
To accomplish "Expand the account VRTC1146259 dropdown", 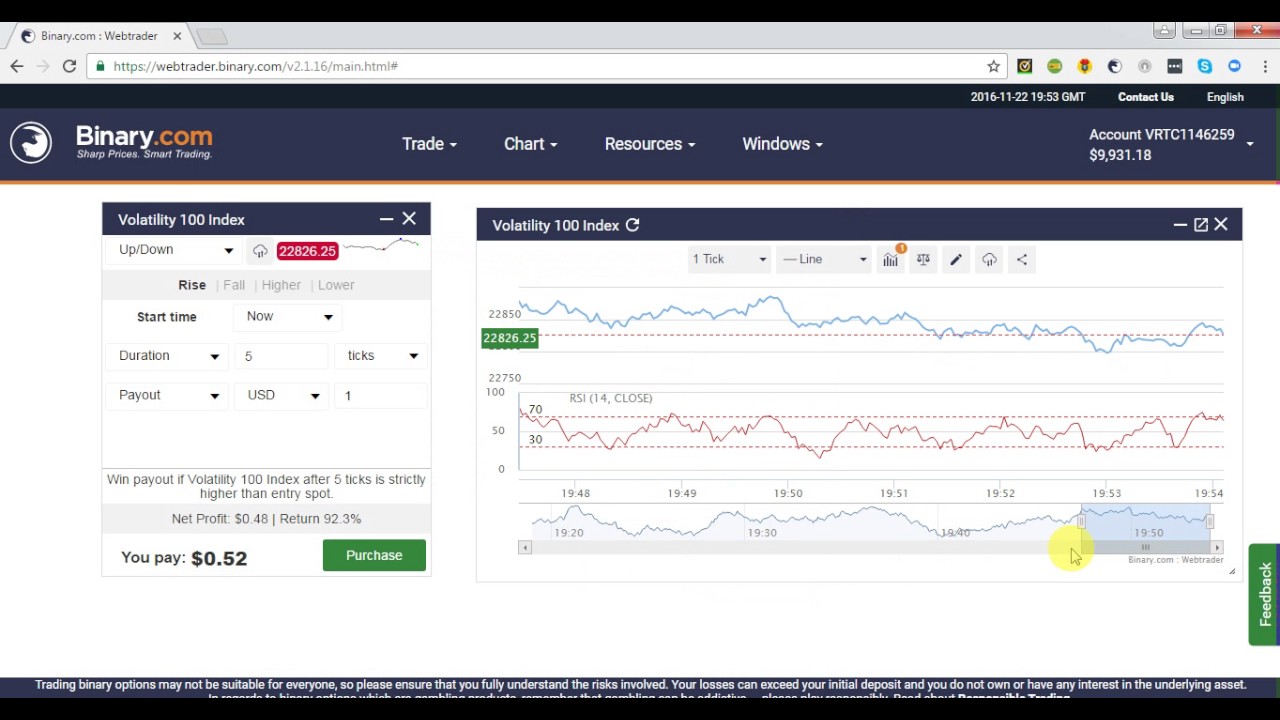I will tap(1170, 144).
